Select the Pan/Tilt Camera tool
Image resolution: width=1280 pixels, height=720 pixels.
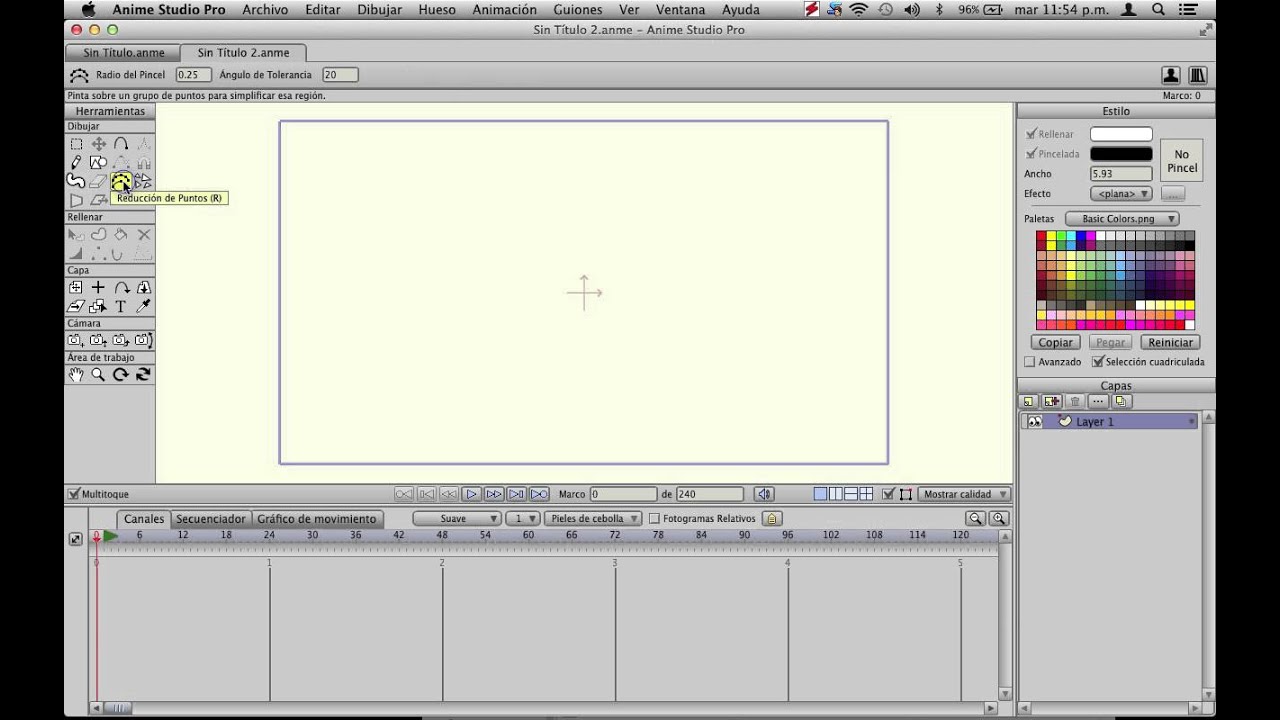pos(143,340)
